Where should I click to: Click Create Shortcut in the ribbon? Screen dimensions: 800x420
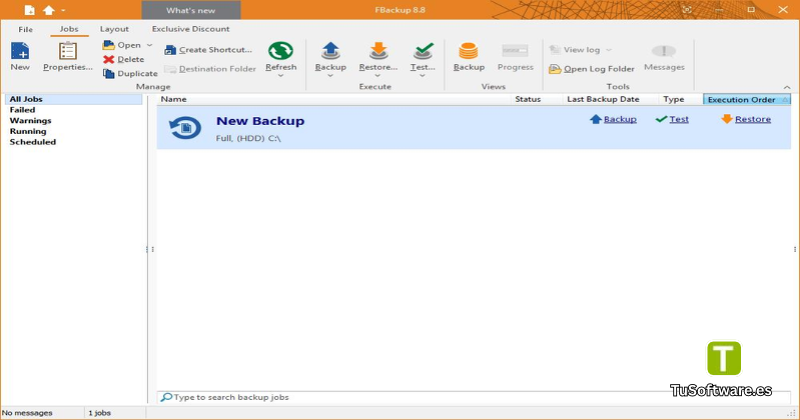(208, 50)
